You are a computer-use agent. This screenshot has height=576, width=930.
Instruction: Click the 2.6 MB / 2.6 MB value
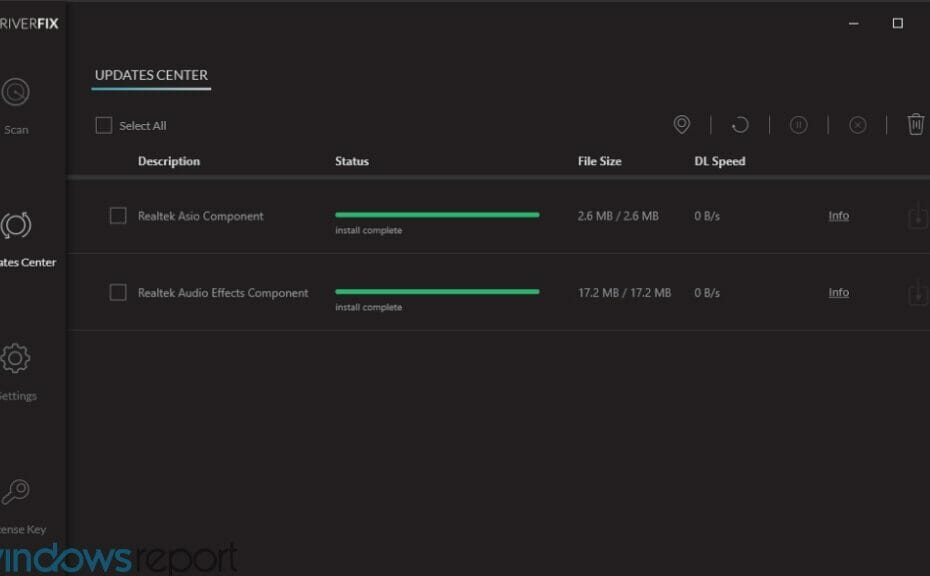(618, 216)
